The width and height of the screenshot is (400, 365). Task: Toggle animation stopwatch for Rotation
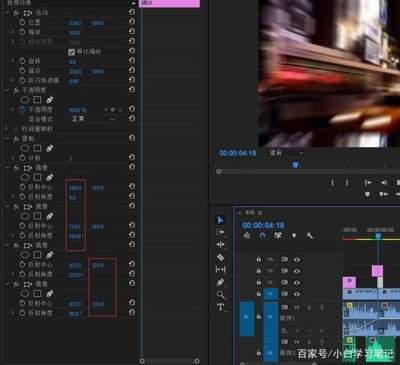(22, 61)
